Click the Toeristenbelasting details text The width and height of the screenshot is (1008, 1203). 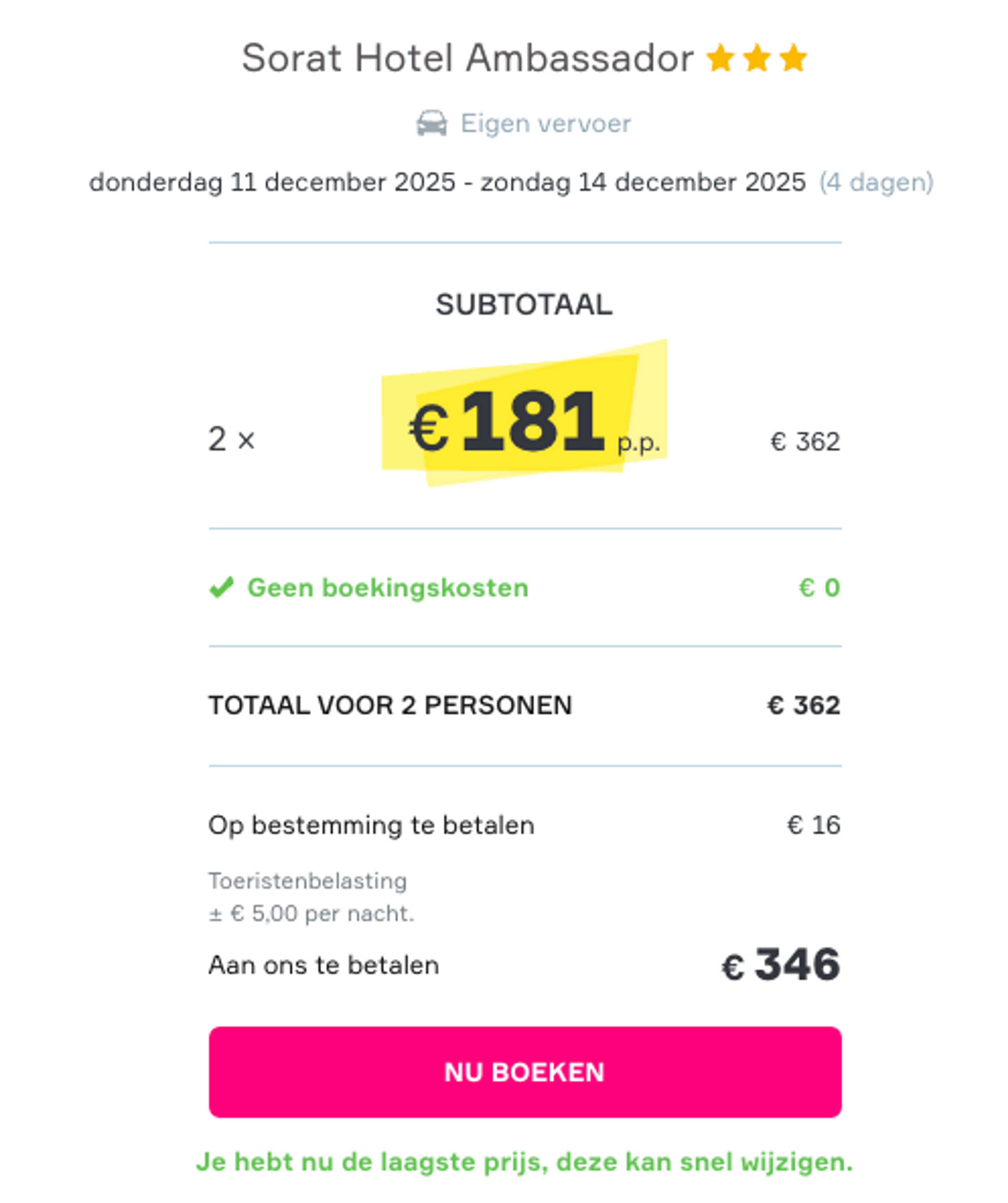(x=308, y=881)
